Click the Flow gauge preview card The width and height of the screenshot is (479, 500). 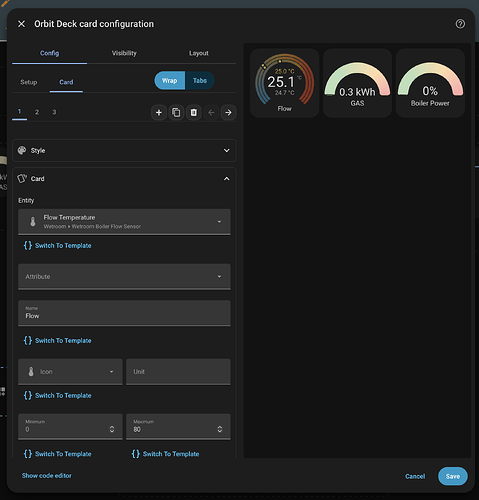click(x=285, y=83)
